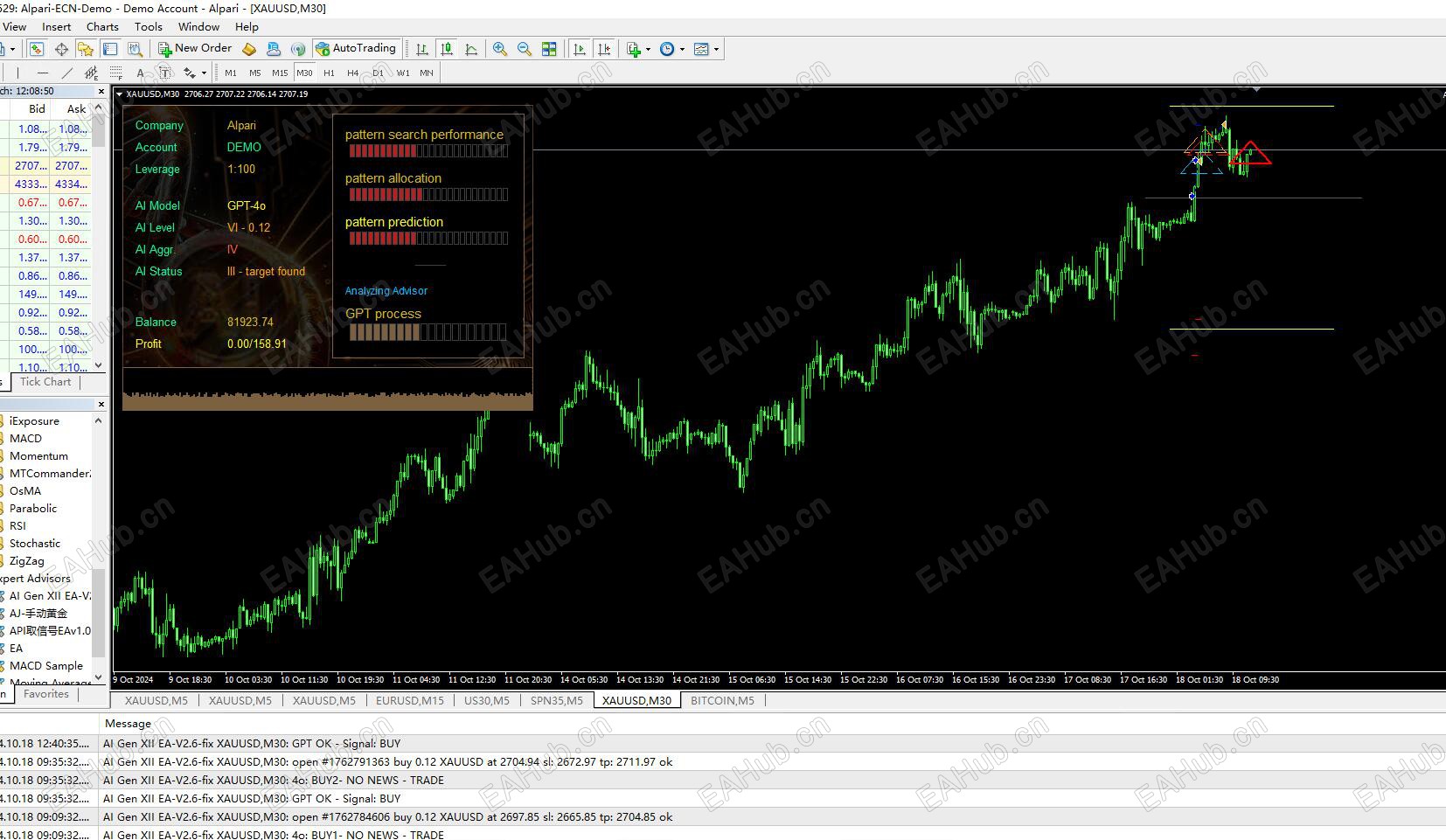
Task: Click the New Order button
Action: tap(195, 49)
